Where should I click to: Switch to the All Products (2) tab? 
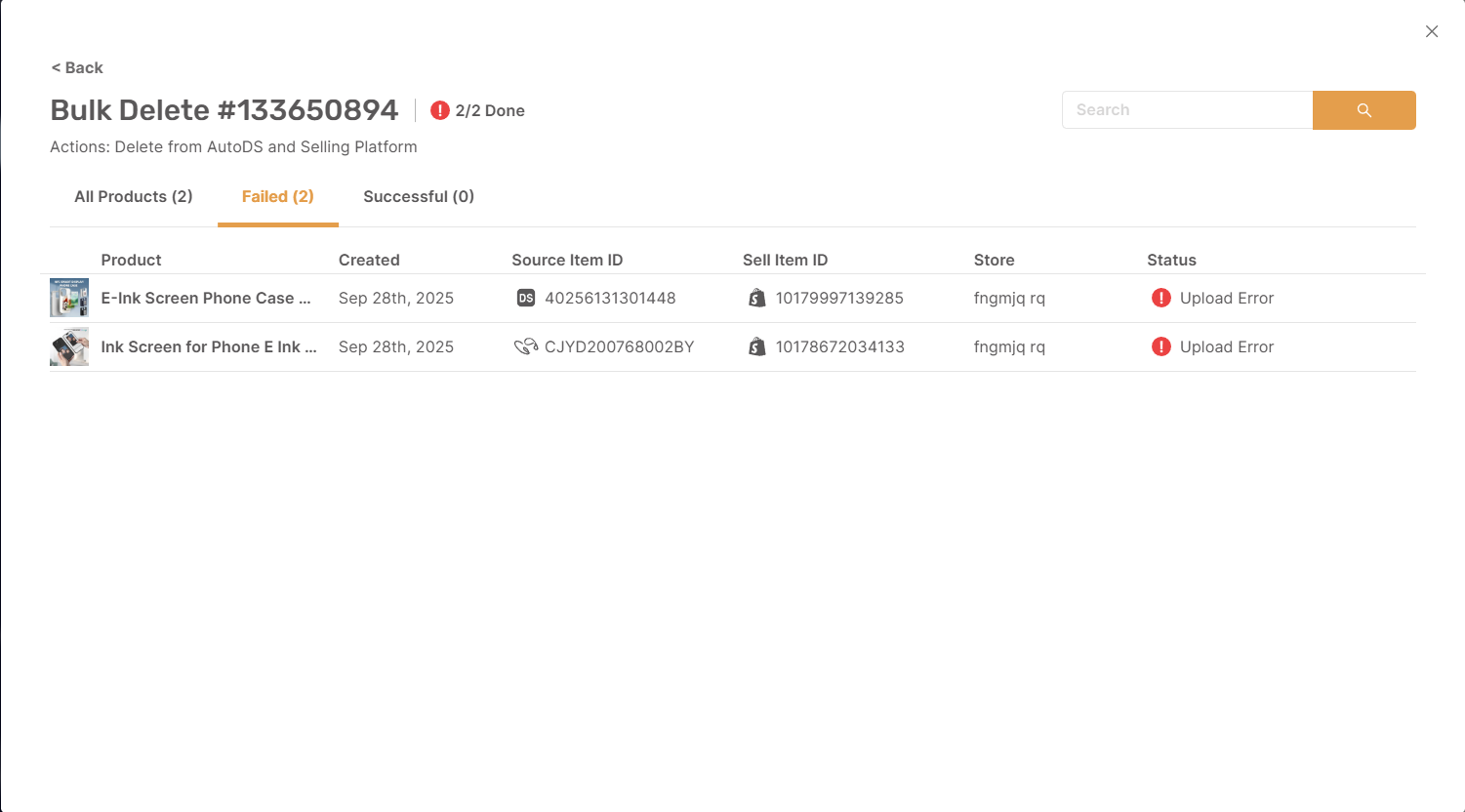(134, 197)
